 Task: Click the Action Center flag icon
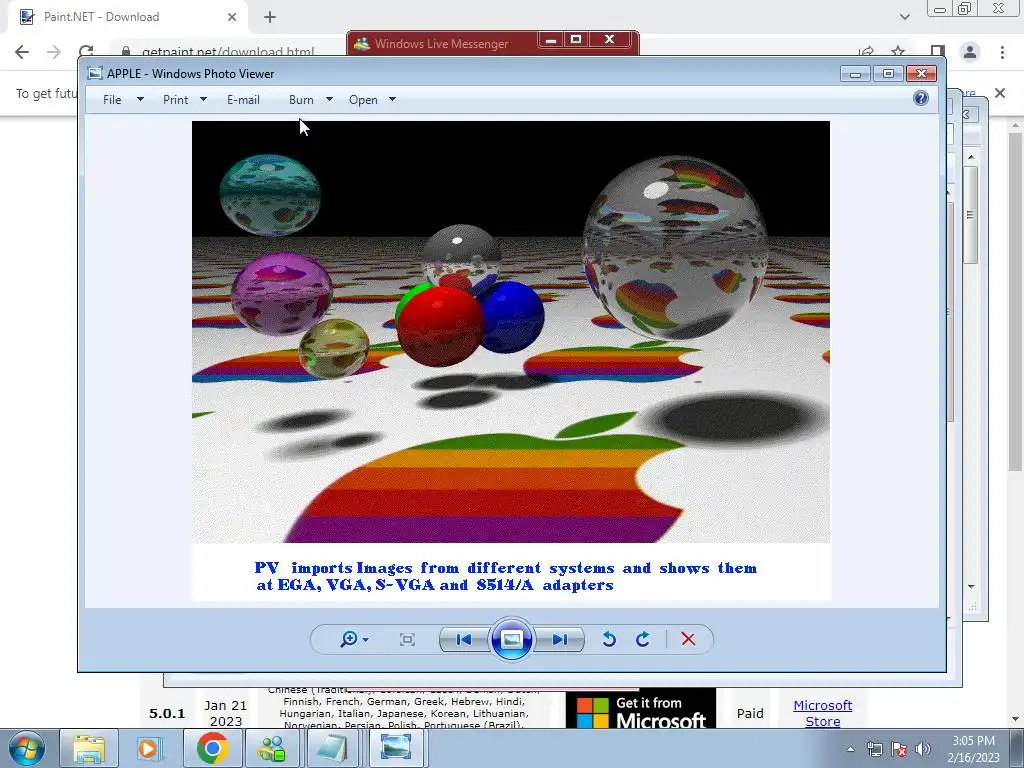point(899,749)
